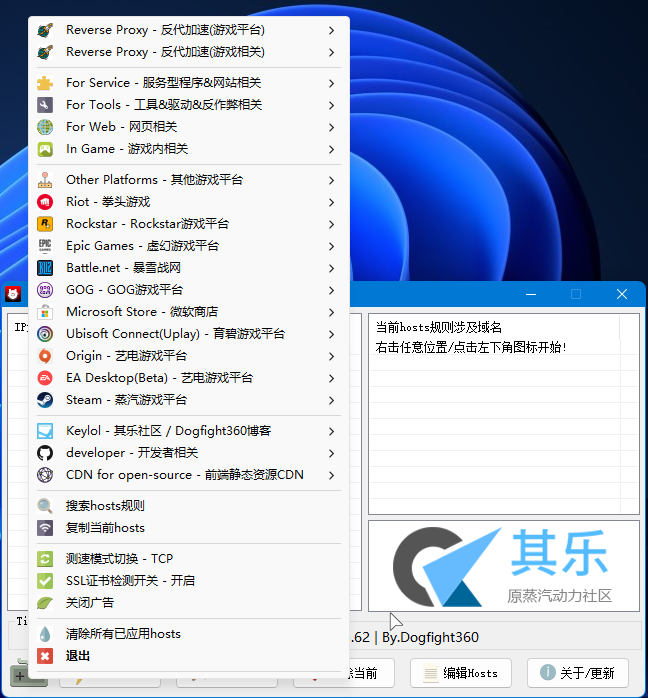The image size is (648, 698).
Task: Click the 其乐 community ad banner
Action: point(504,566)
